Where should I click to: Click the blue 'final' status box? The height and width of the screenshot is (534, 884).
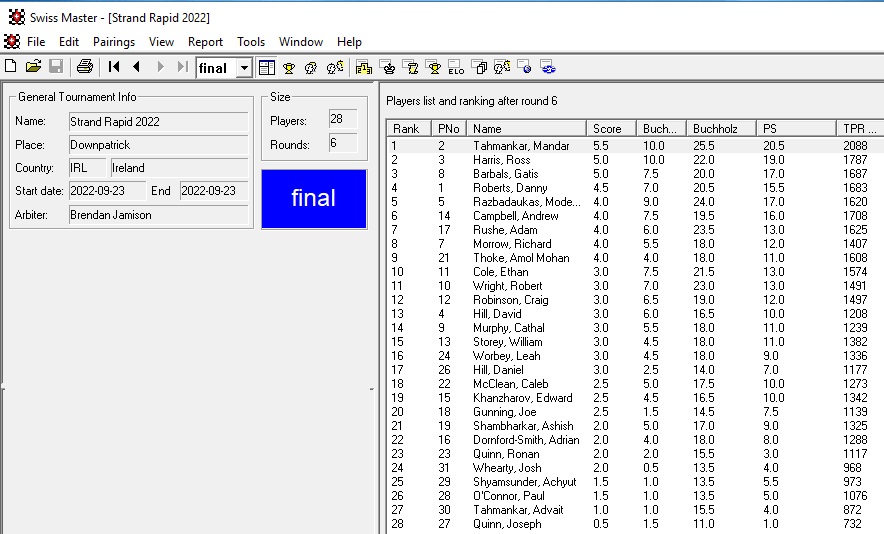[313, 198]
